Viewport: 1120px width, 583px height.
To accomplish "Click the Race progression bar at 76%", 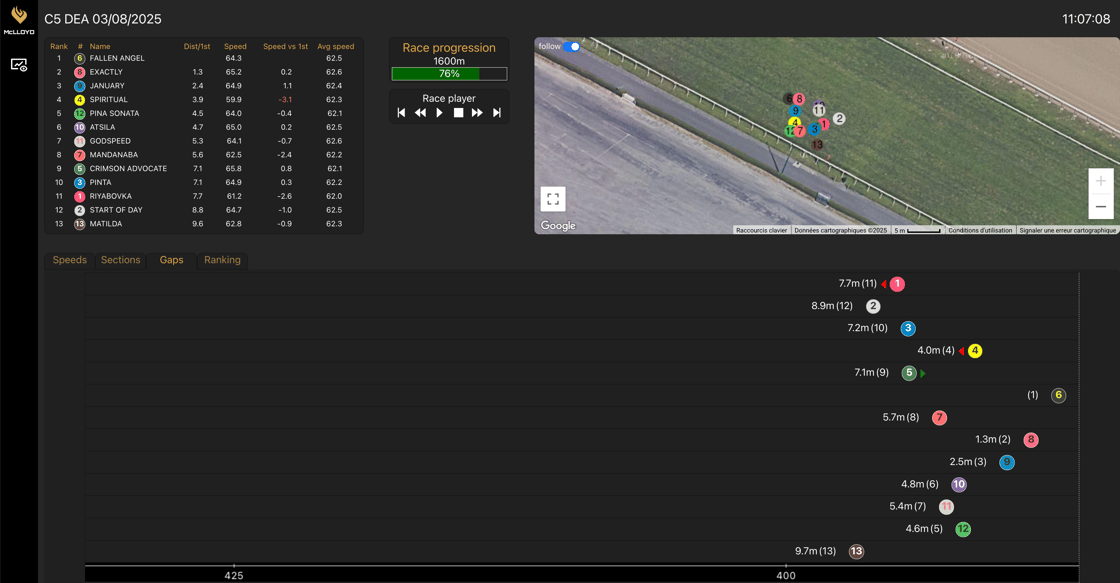I will (x=449, y=74).
